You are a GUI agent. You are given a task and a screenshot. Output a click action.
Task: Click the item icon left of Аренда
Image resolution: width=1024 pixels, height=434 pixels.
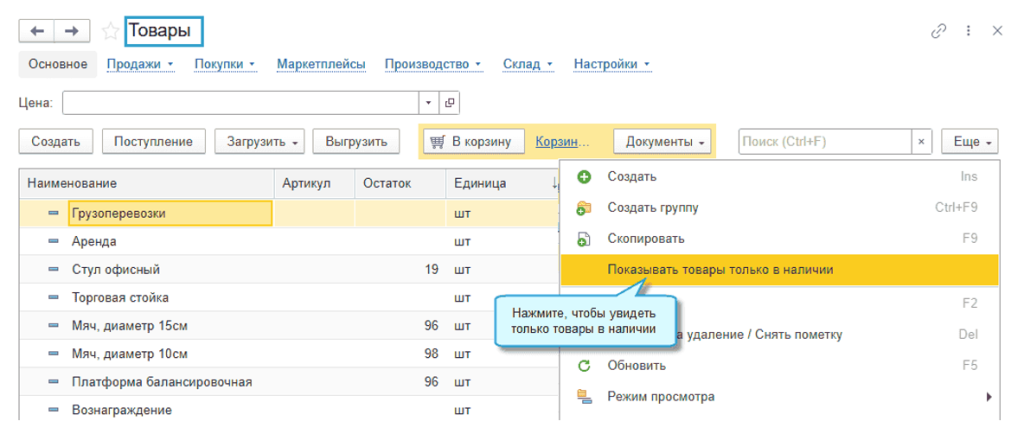[x=54, y=241]
